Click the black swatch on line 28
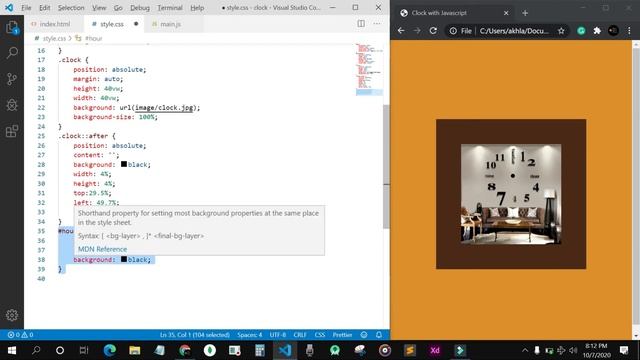Screen dimensions: 640x360 (124, 164)
